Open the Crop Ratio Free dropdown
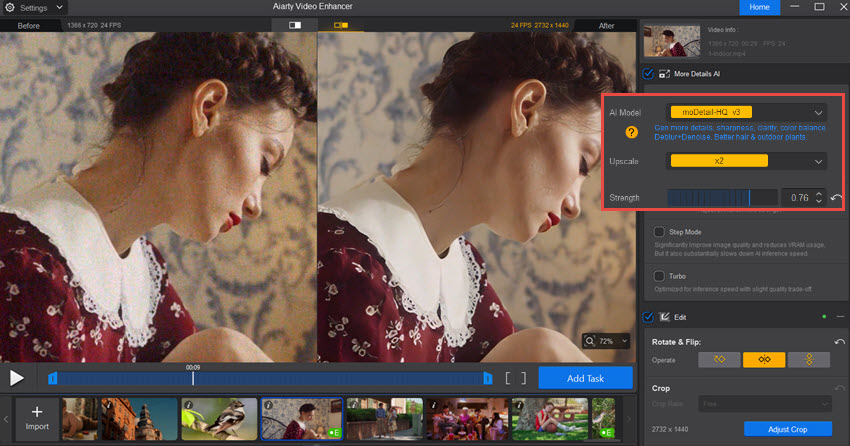Screen dimensions: 850x446 pos(764,404)
